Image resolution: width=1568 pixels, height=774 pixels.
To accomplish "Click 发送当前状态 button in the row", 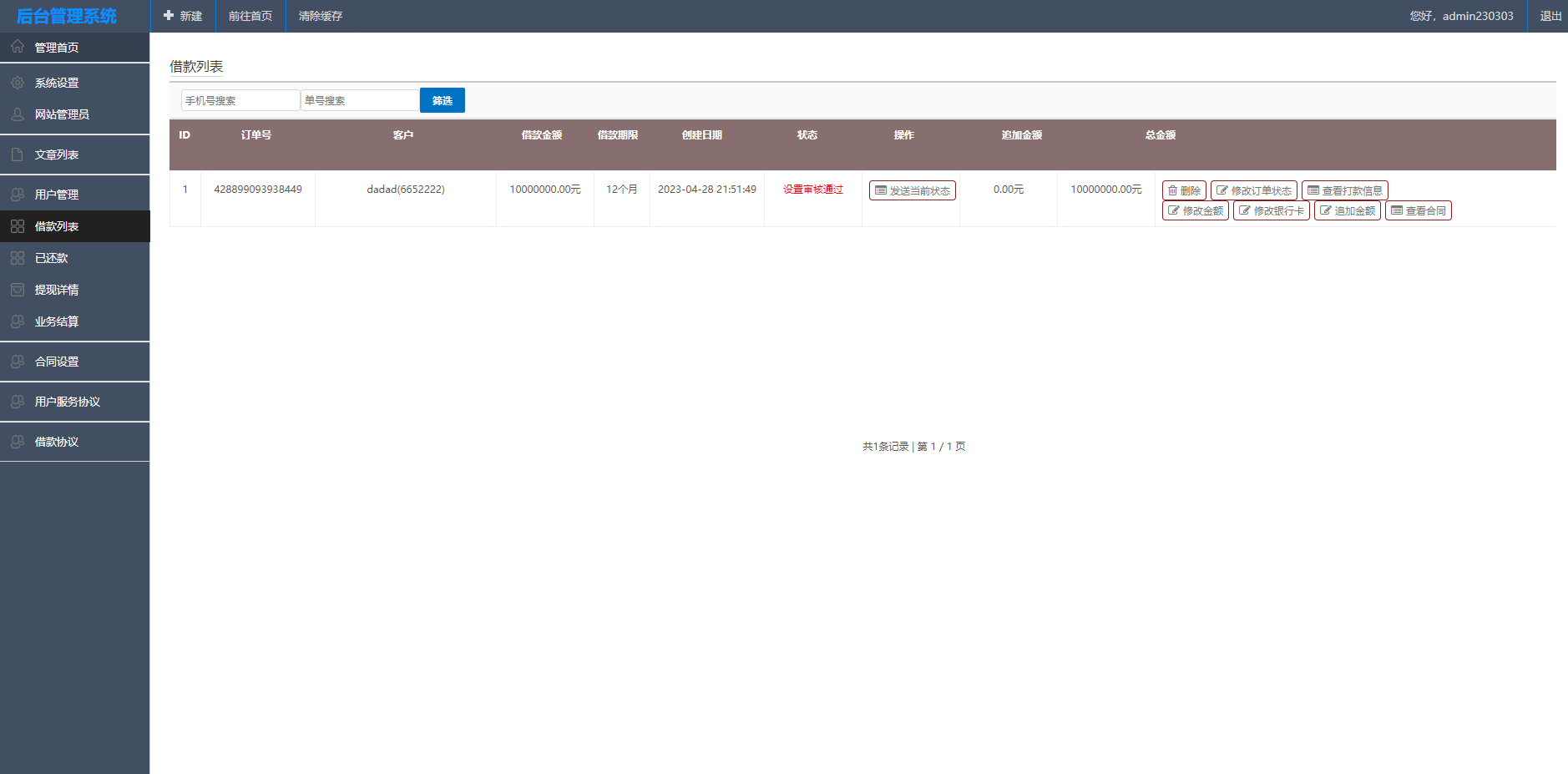I will (x=912, y=190).
